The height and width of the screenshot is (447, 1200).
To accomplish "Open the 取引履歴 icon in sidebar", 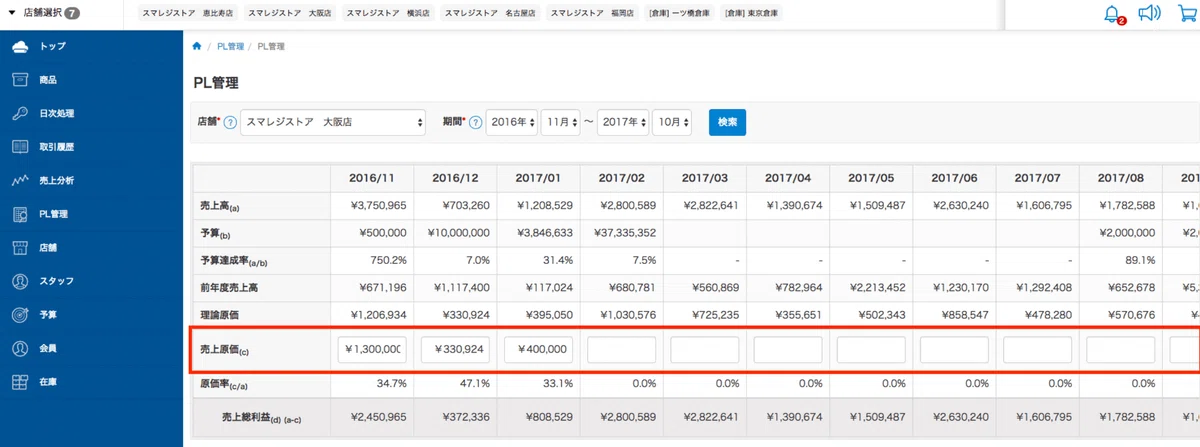I will [20, 147].
